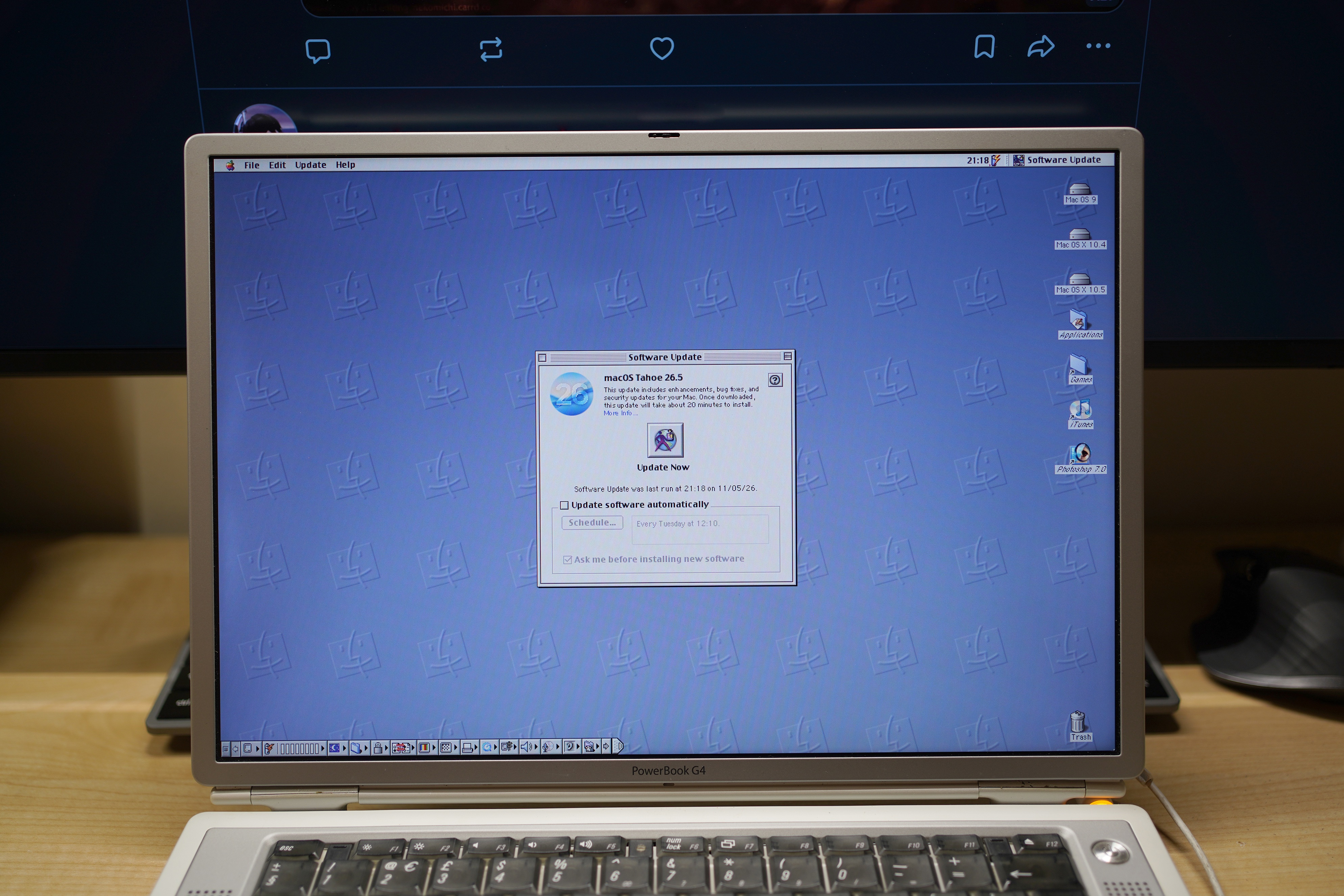The width and height of the screenshot is (1344, 896).
Task: Toggle Ask me before installing checkbox
Action: 568,560
